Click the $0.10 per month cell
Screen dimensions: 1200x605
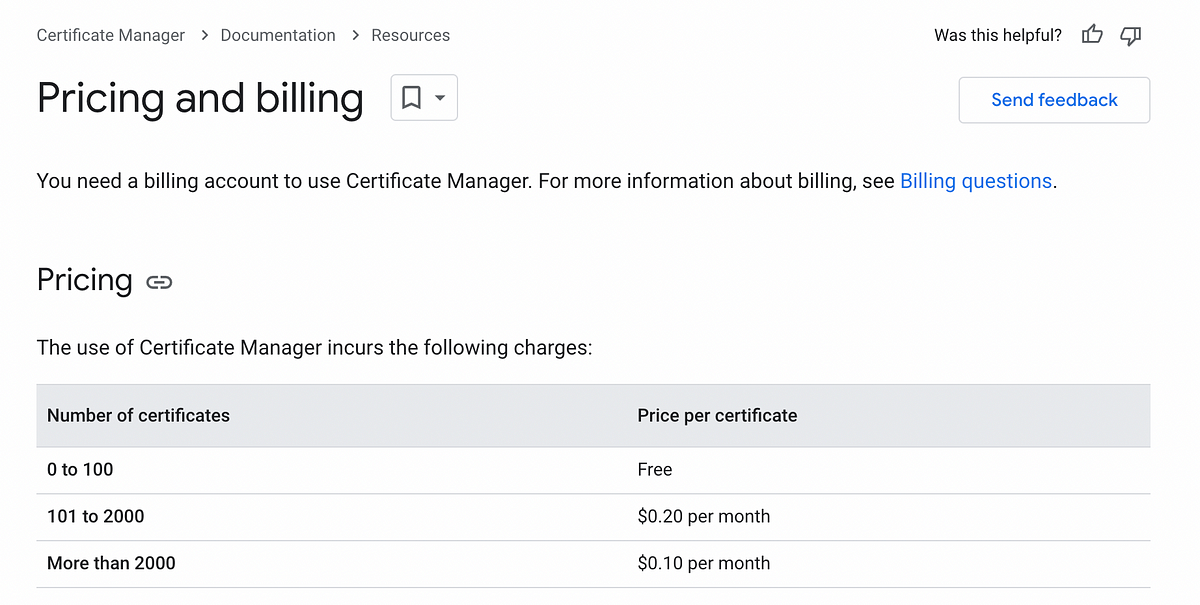pos(704,563)
